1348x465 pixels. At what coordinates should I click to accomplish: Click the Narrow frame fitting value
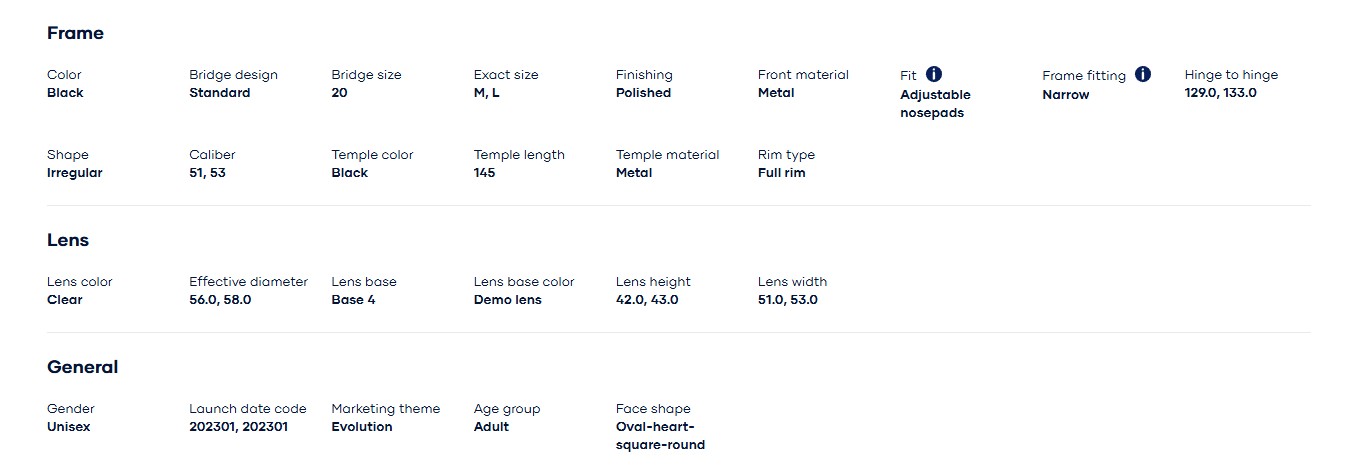tap(1066, 95)
